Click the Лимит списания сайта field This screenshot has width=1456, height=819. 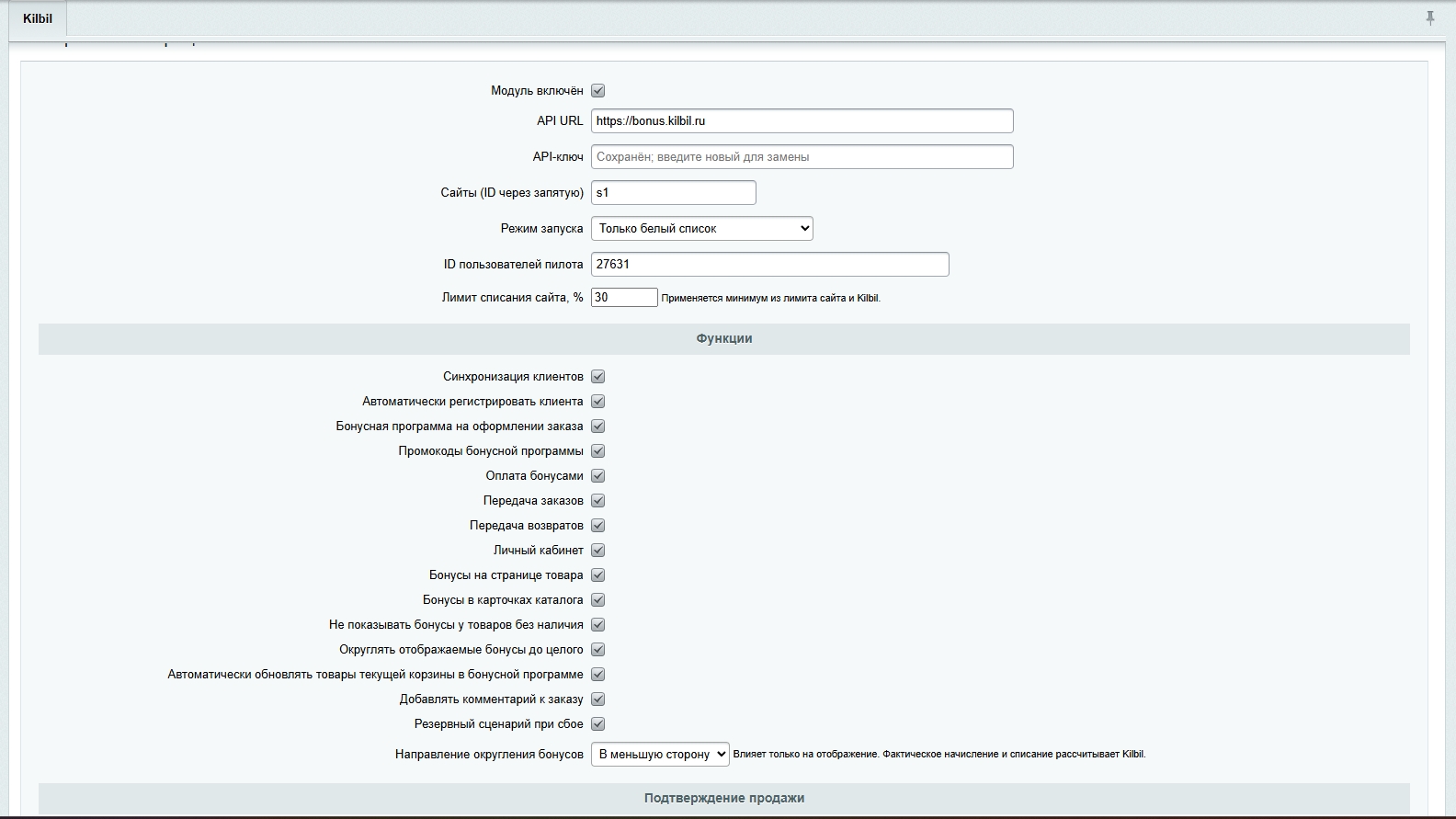click(624, 297)
